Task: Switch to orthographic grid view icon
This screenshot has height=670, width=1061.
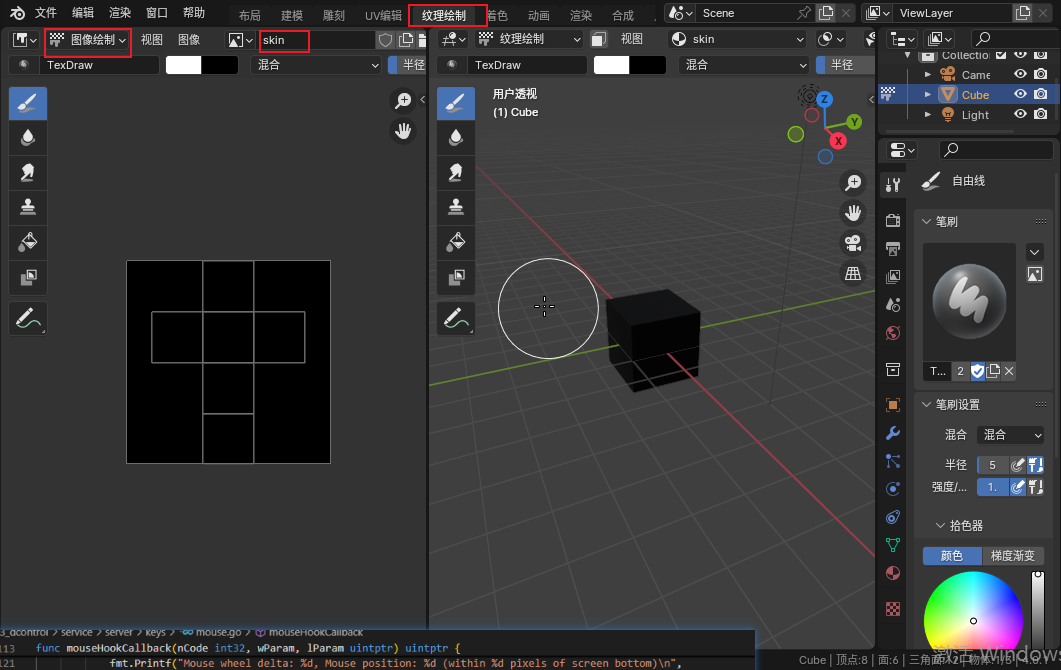Action: coord(853,273)
